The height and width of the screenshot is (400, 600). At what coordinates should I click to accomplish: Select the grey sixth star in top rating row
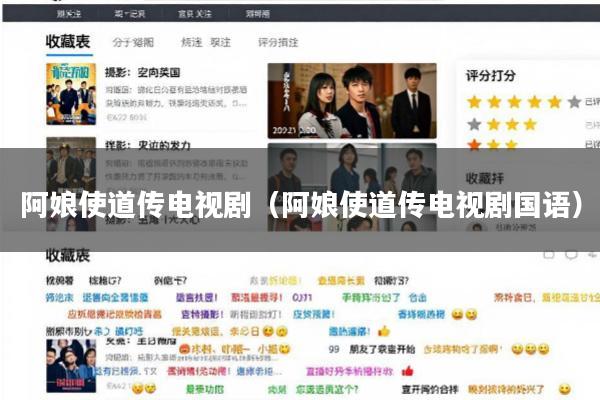click(574, 102)
